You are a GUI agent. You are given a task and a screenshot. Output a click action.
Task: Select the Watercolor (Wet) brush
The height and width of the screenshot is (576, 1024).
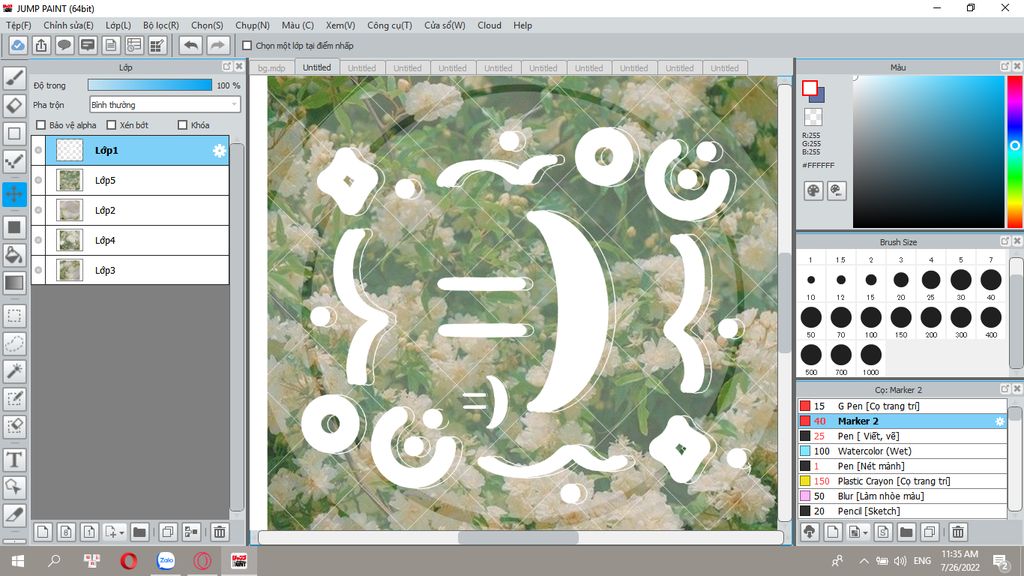pyautogui.click(x=902, y=451)
